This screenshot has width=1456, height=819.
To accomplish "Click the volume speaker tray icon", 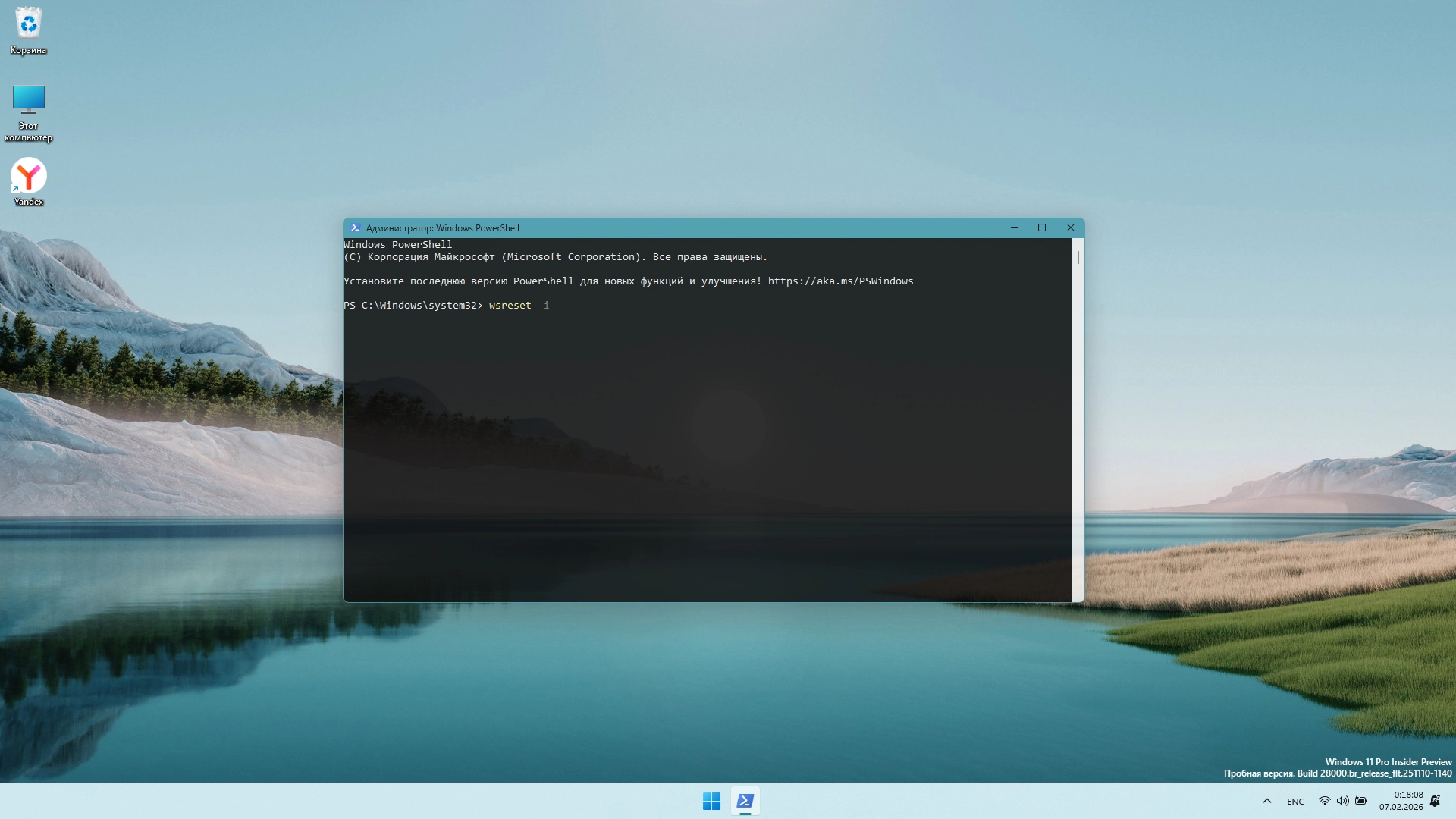I will pyautogui.click(x=1342, y=801).
